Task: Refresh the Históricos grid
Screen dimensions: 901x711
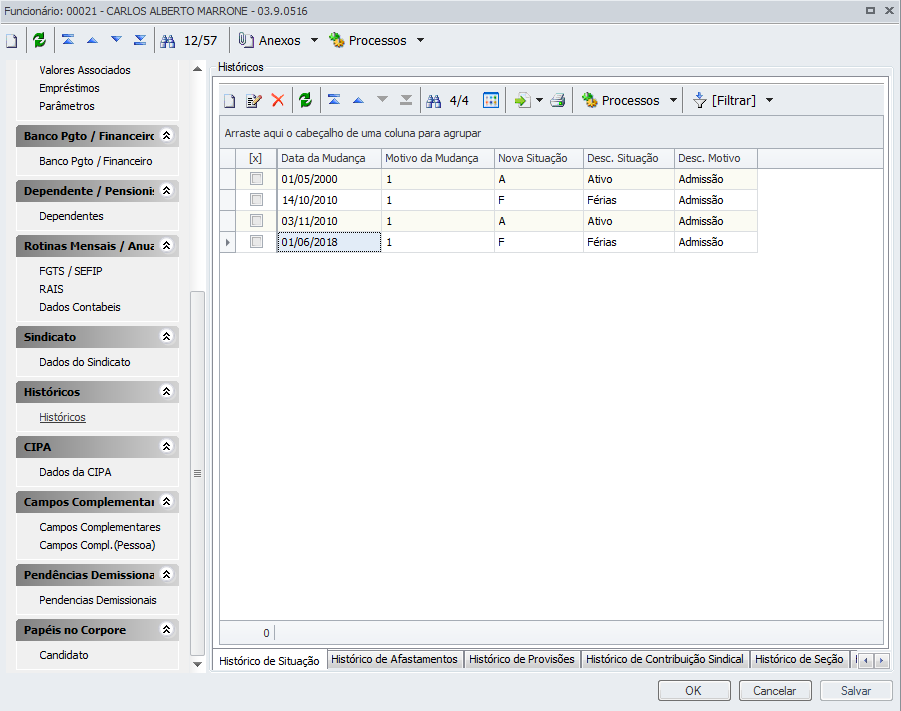Action: pyautogui.click(x=305, y=100)
